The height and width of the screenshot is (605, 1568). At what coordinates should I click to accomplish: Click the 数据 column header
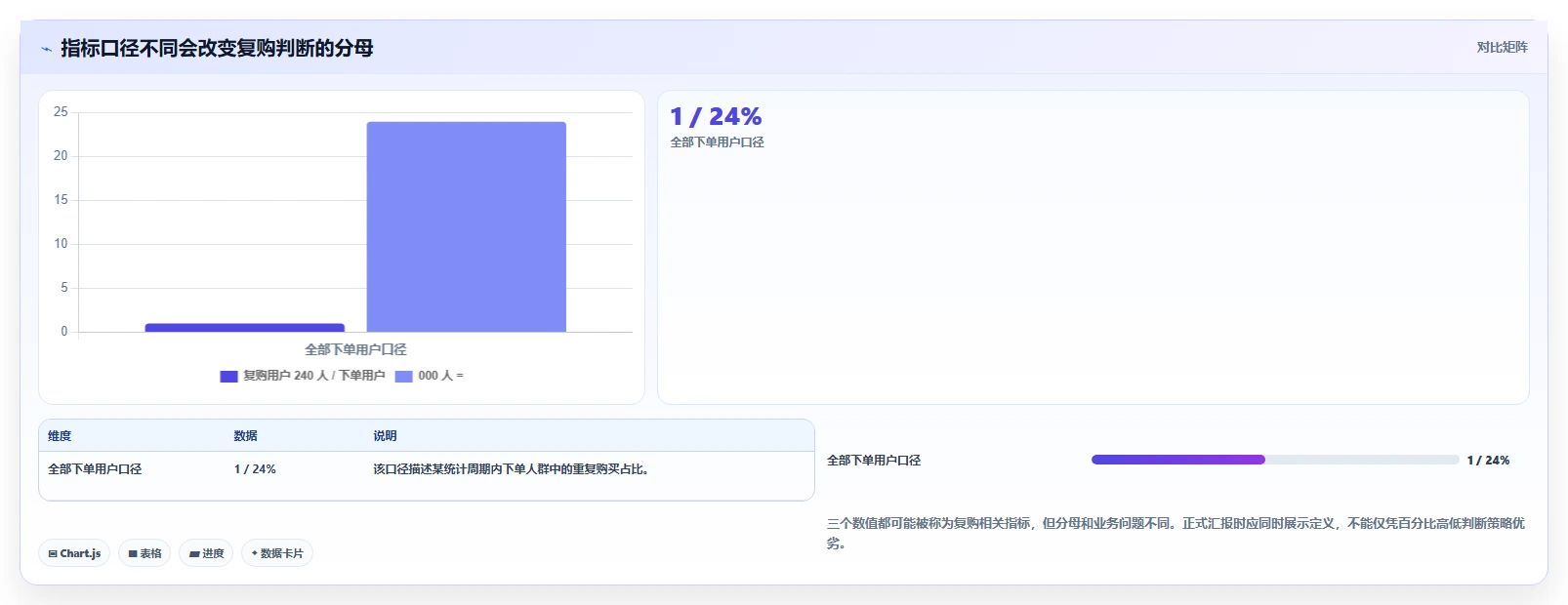click(245, 436)
